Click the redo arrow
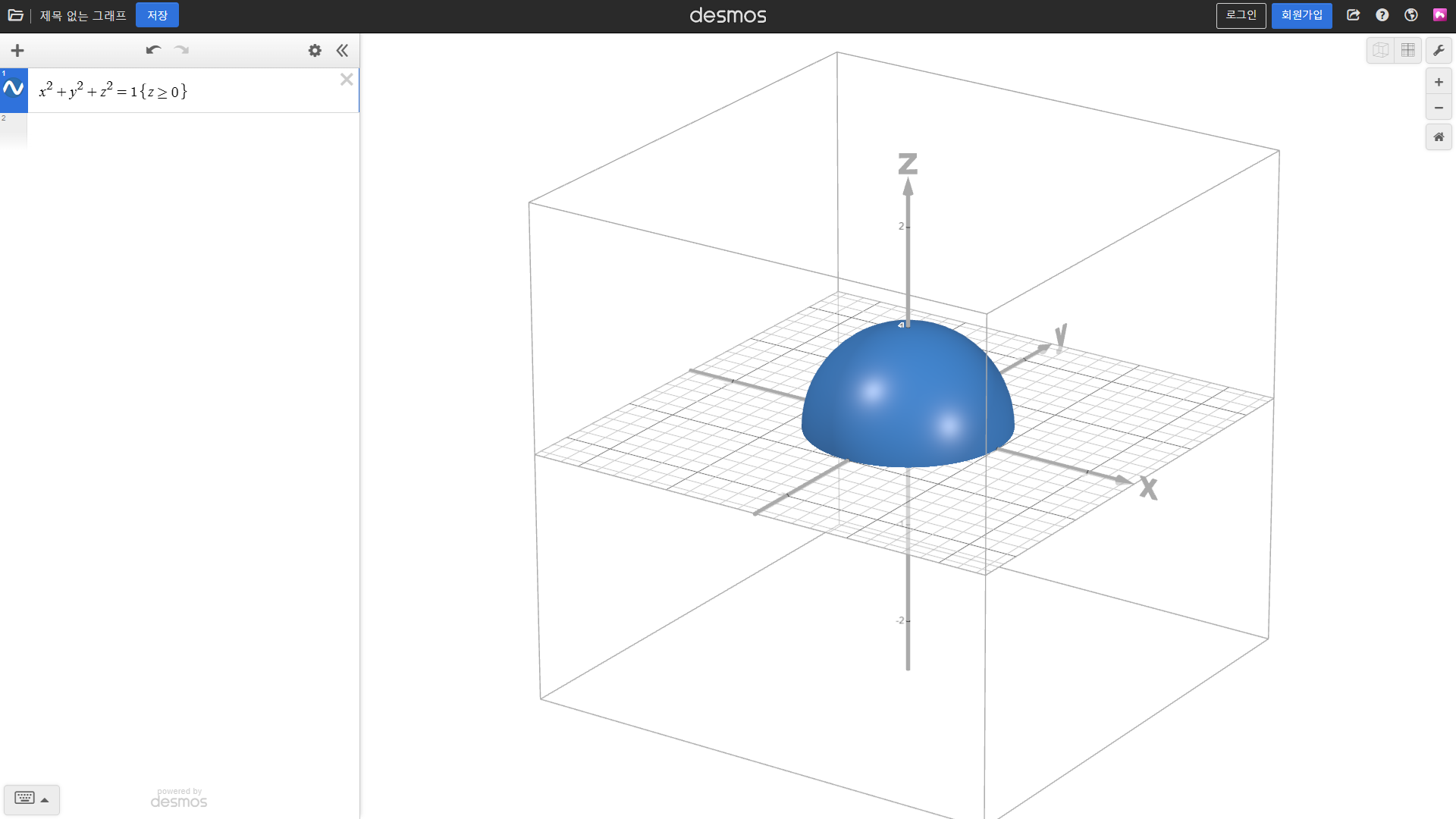Screen dimensions: 1456x819 [x=181, y=51]
